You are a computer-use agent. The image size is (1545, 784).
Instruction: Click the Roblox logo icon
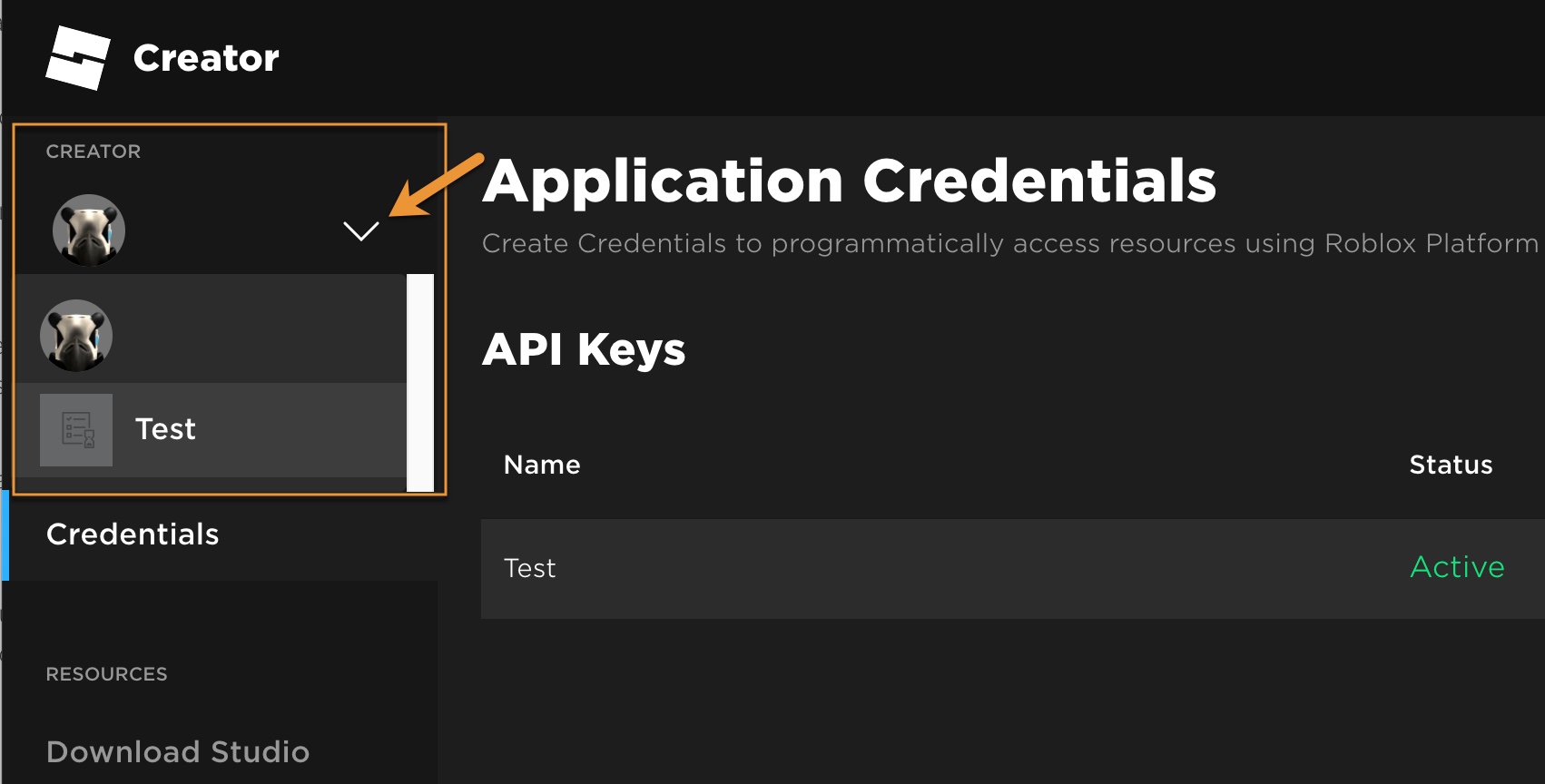tap(77, 58)
